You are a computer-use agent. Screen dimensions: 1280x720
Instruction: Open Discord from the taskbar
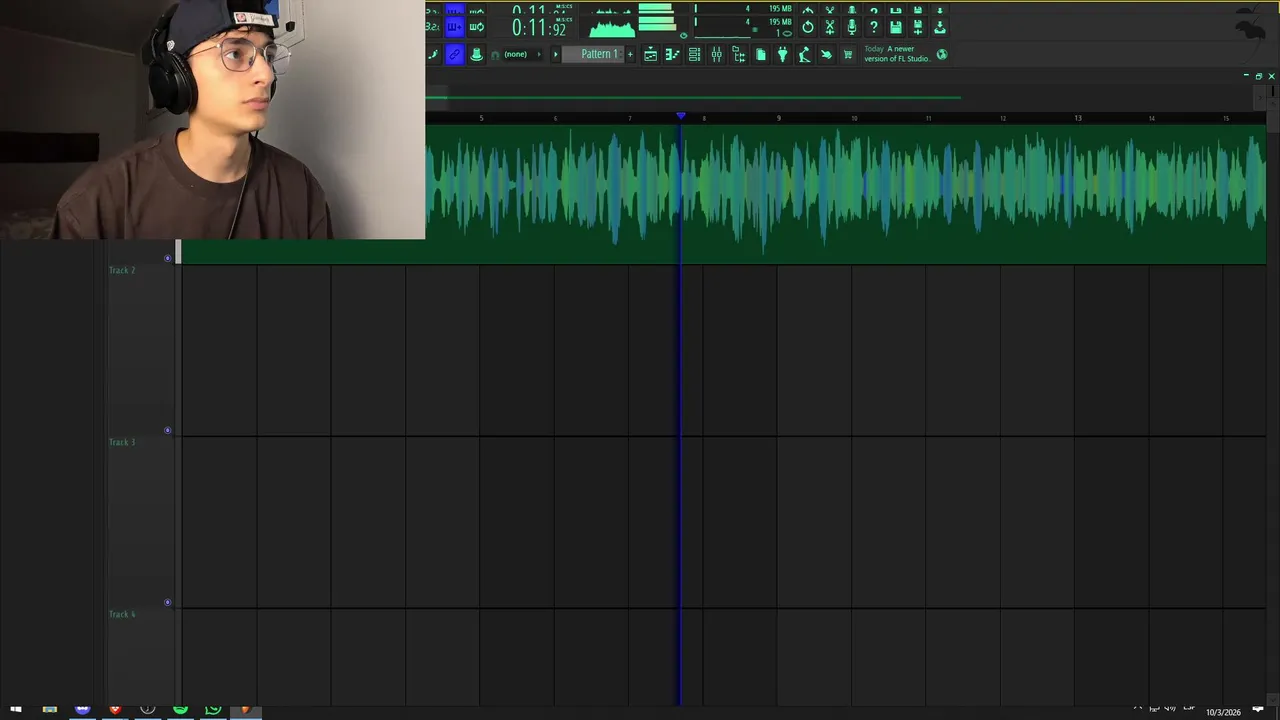(82, 710)
